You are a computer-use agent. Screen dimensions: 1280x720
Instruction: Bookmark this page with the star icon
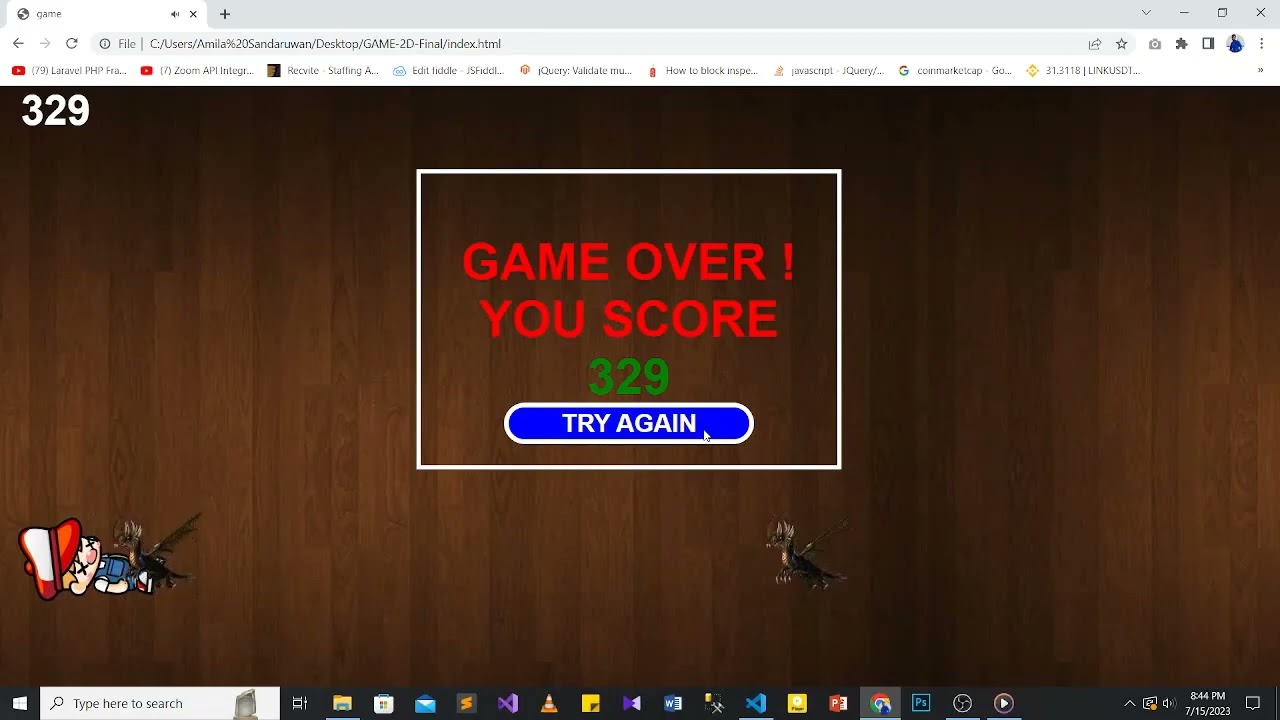[1122, 44]
